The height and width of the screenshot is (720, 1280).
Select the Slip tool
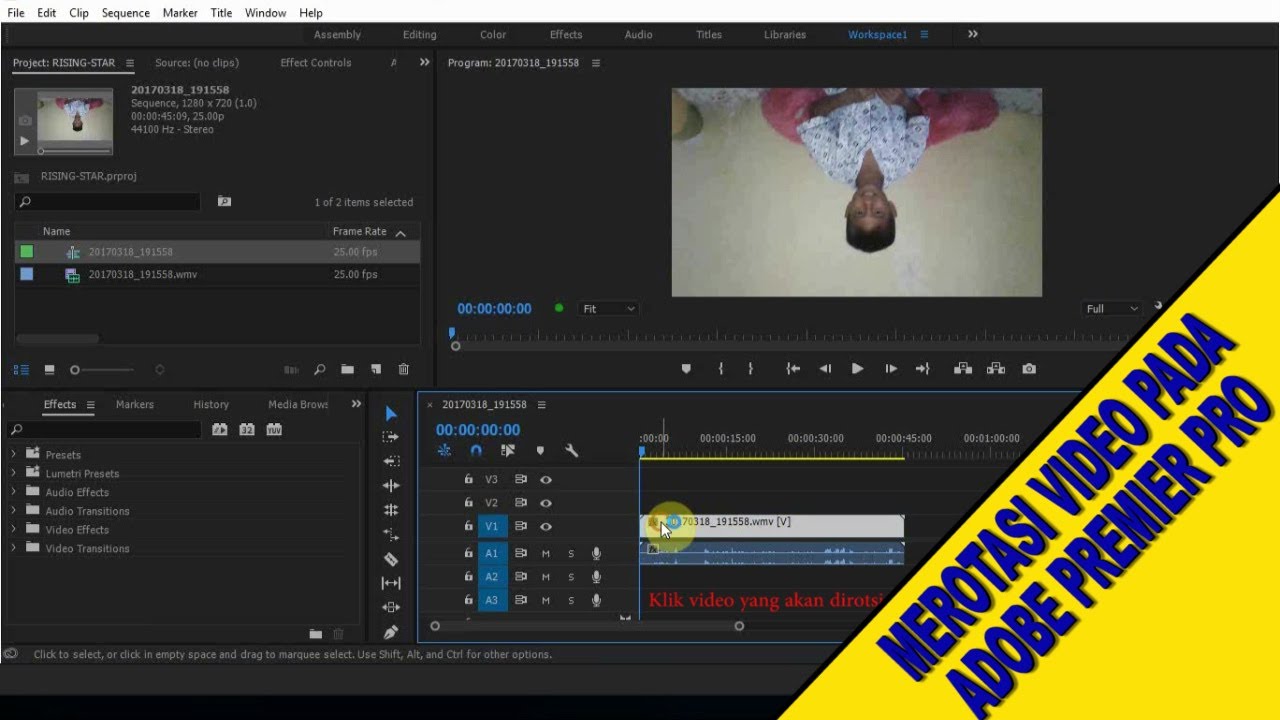point(391,583)
